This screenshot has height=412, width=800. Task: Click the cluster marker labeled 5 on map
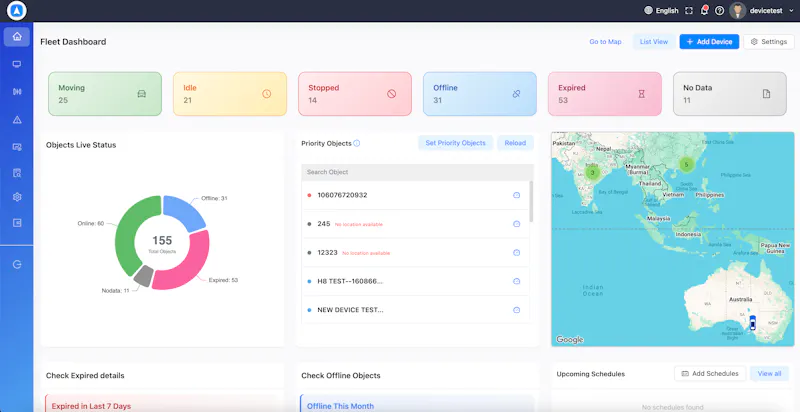pyautogui.click(x=686, y=164)
